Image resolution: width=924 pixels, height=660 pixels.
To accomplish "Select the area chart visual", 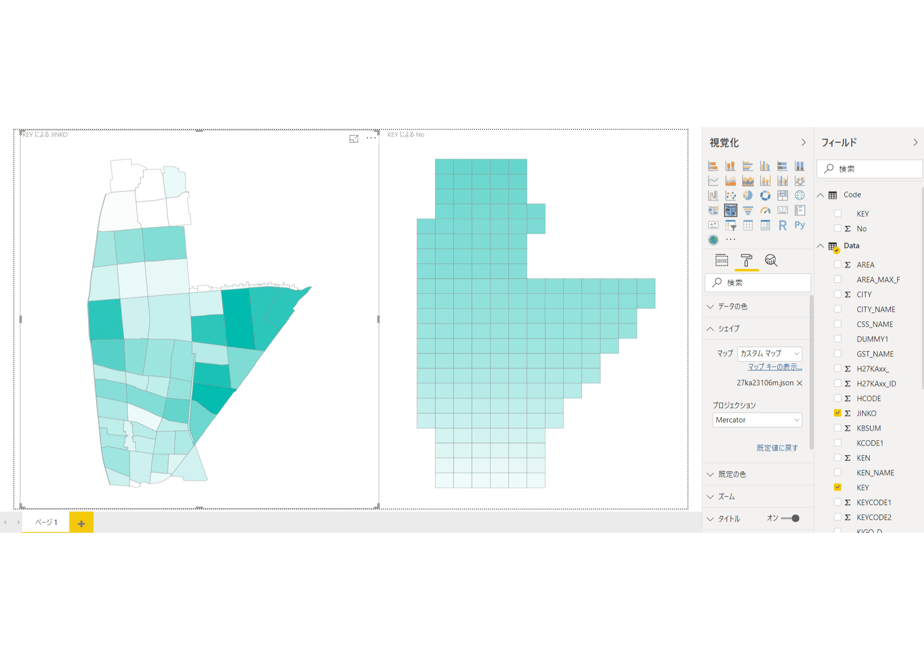I will [x=730, y=180].
